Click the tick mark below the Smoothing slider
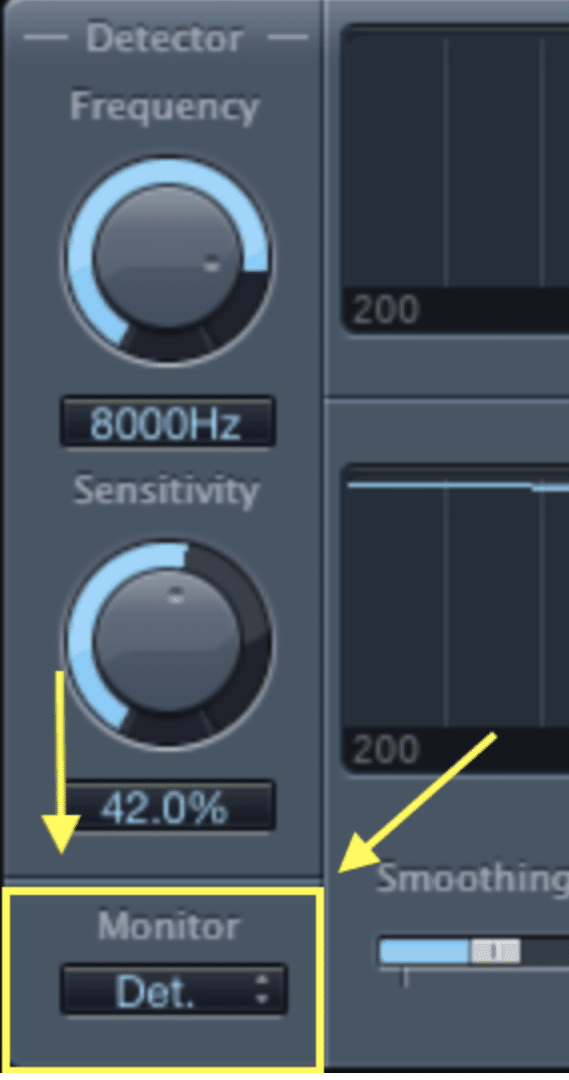 404,977
